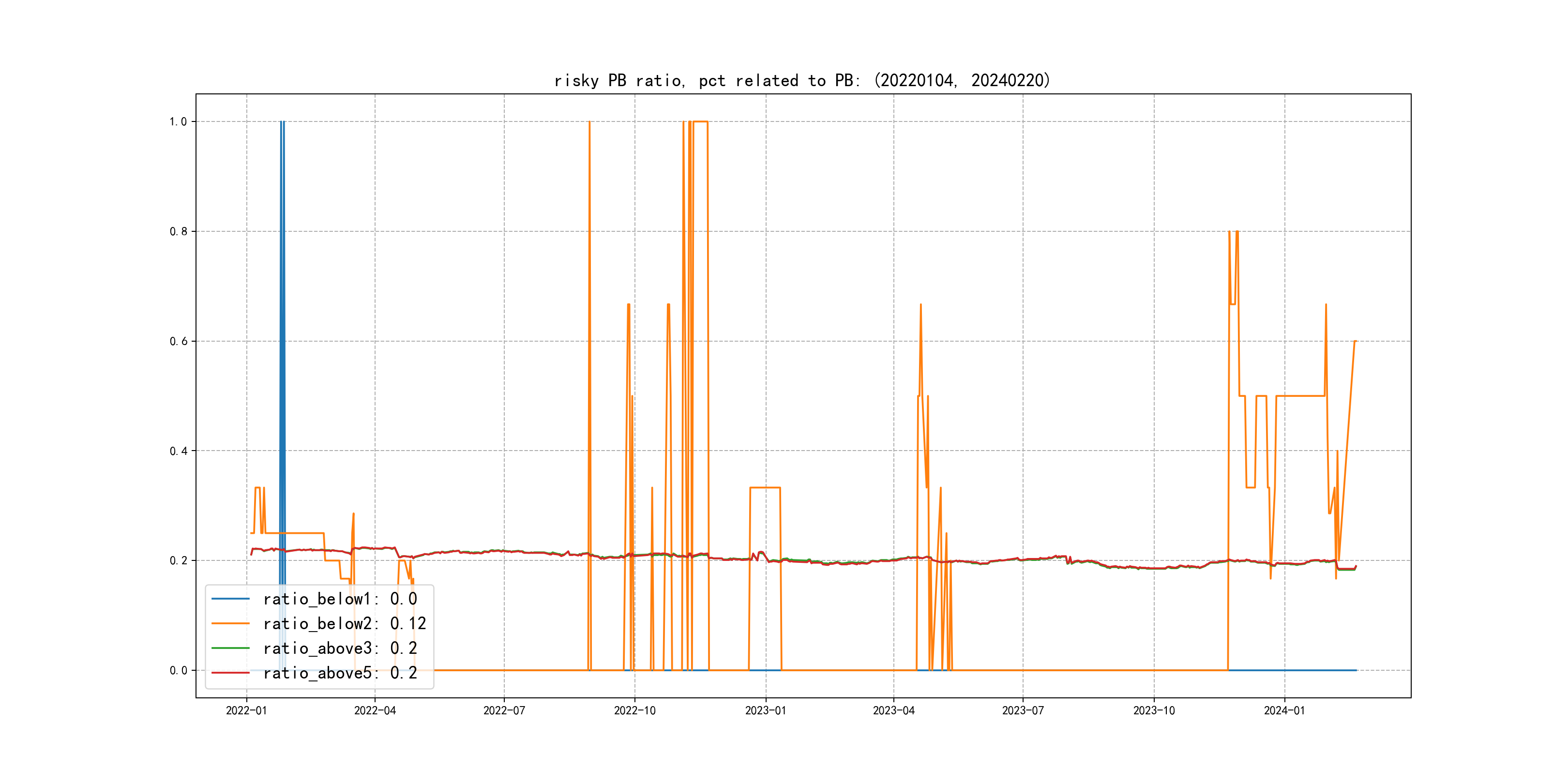The image size is (1568, 784).
Task: Click the 2023-07 x-axis tick label
Action: coord(1023,710)
